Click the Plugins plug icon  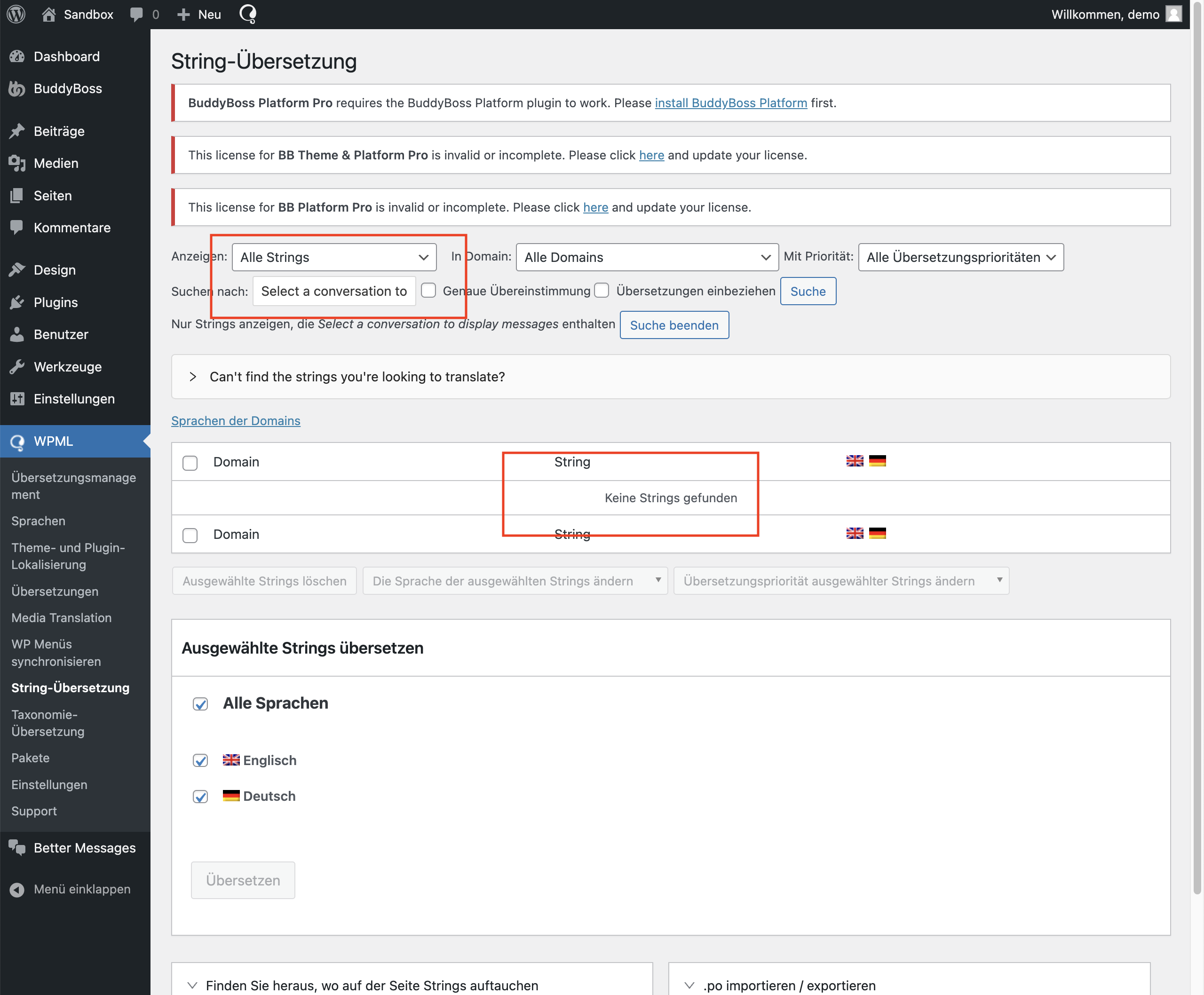pyautogui.click(x=17, y=302)
